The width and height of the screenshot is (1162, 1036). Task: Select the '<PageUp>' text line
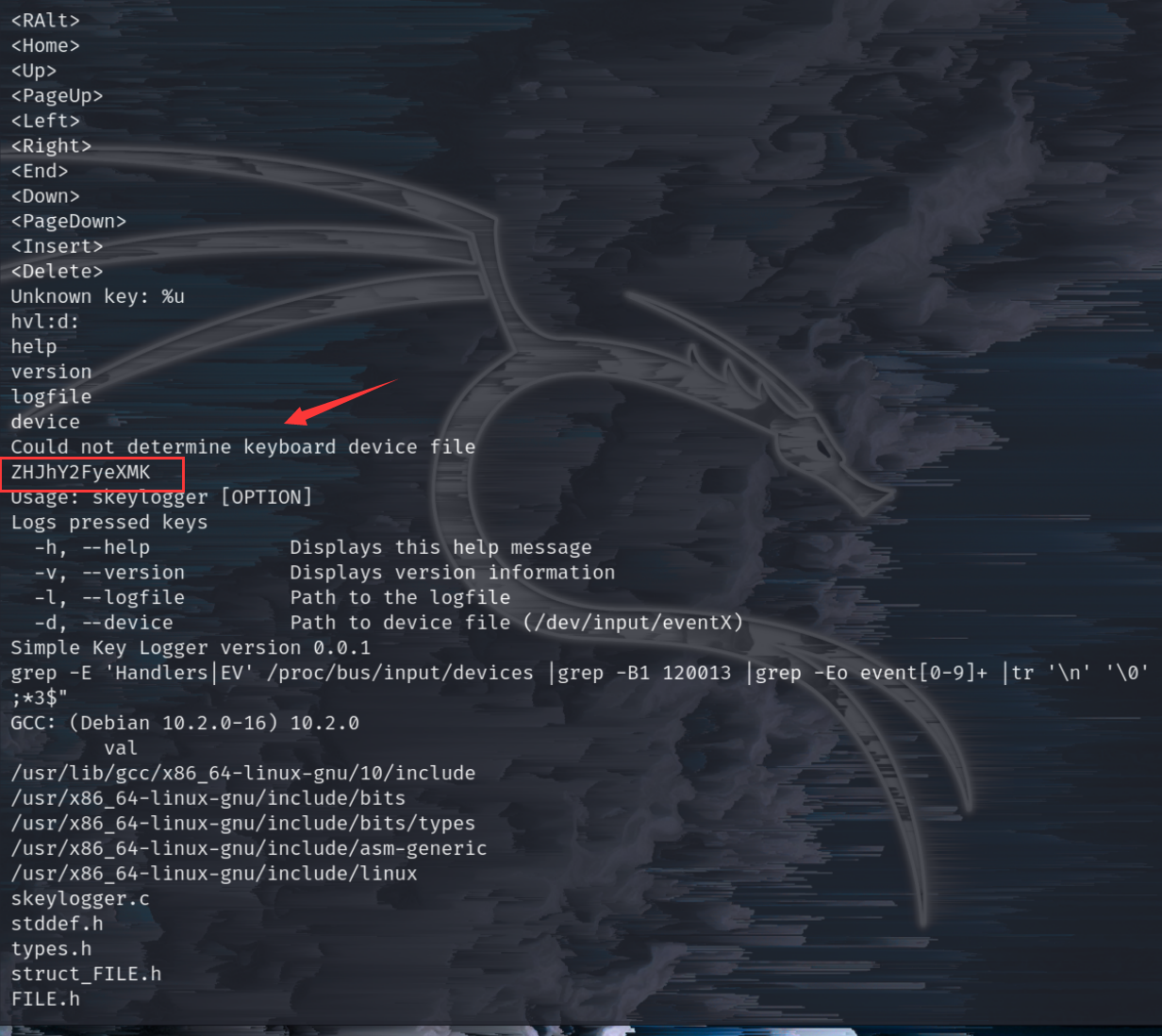point(57,95)
